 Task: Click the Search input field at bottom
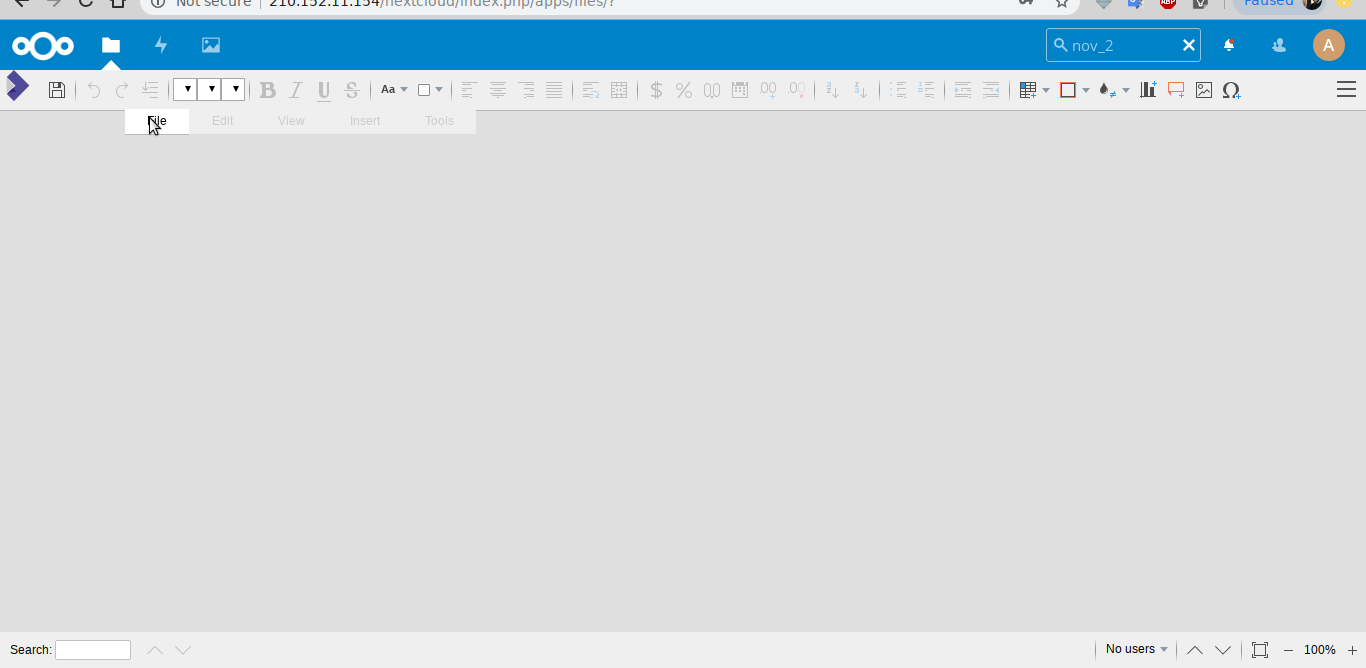(x=93, y=650)
